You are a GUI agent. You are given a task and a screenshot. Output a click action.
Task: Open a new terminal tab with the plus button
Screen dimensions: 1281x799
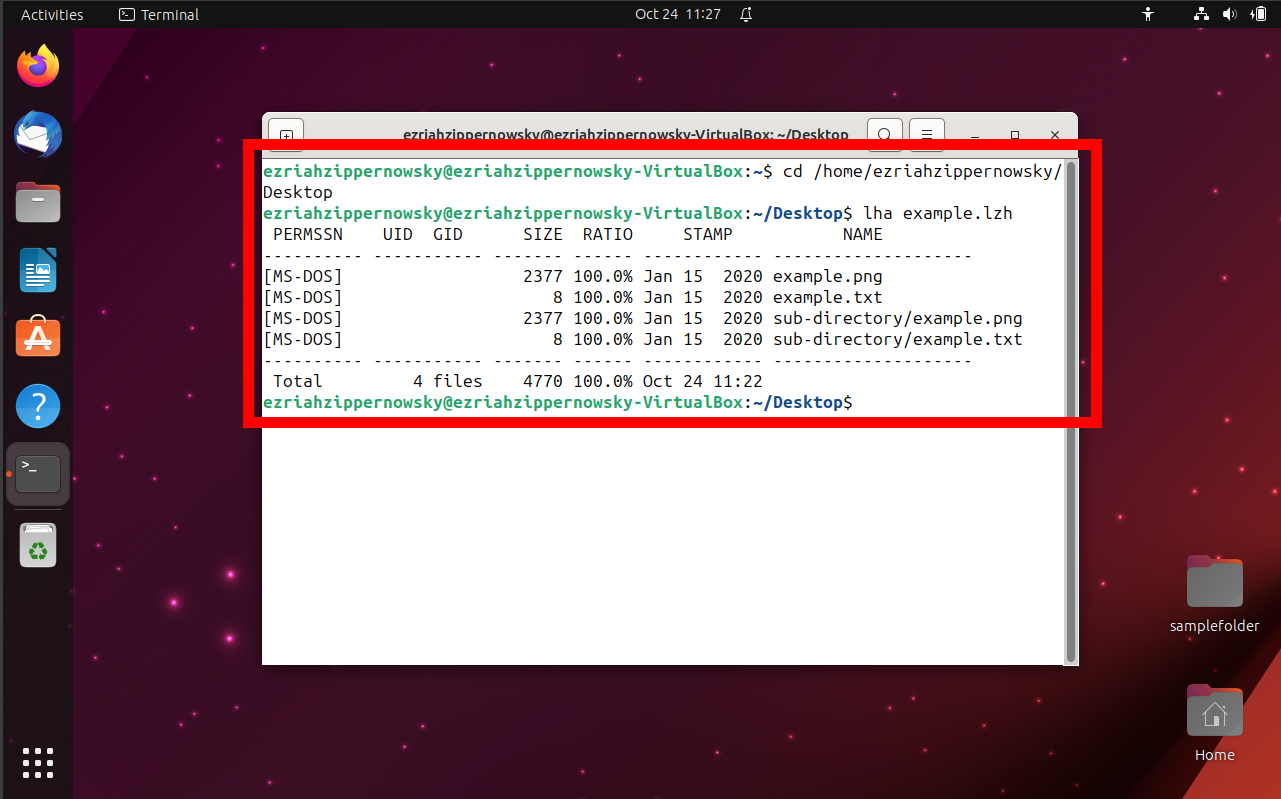tap(285, 133)
